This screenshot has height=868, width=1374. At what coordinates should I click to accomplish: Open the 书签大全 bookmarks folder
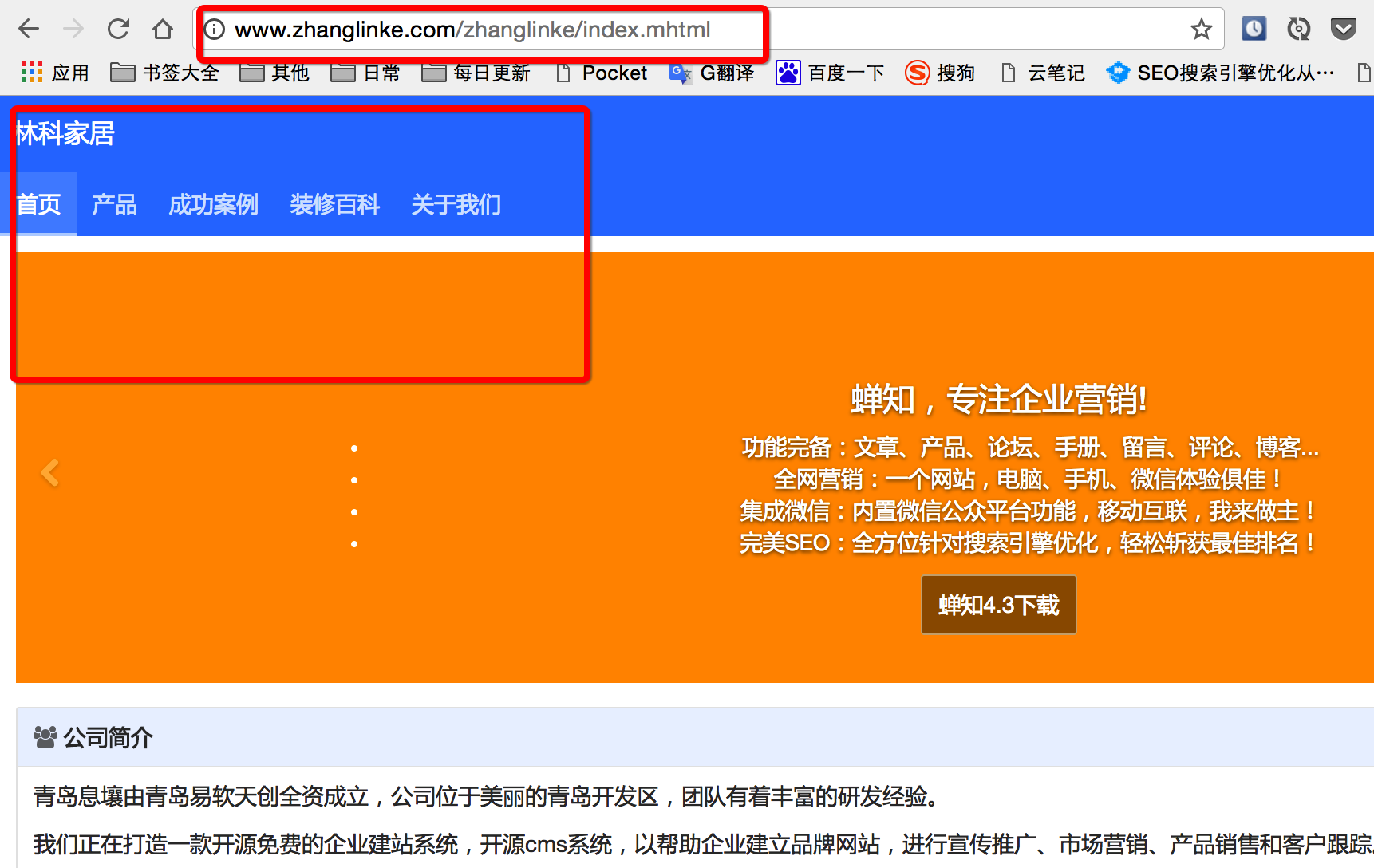[x=164, y=73]
